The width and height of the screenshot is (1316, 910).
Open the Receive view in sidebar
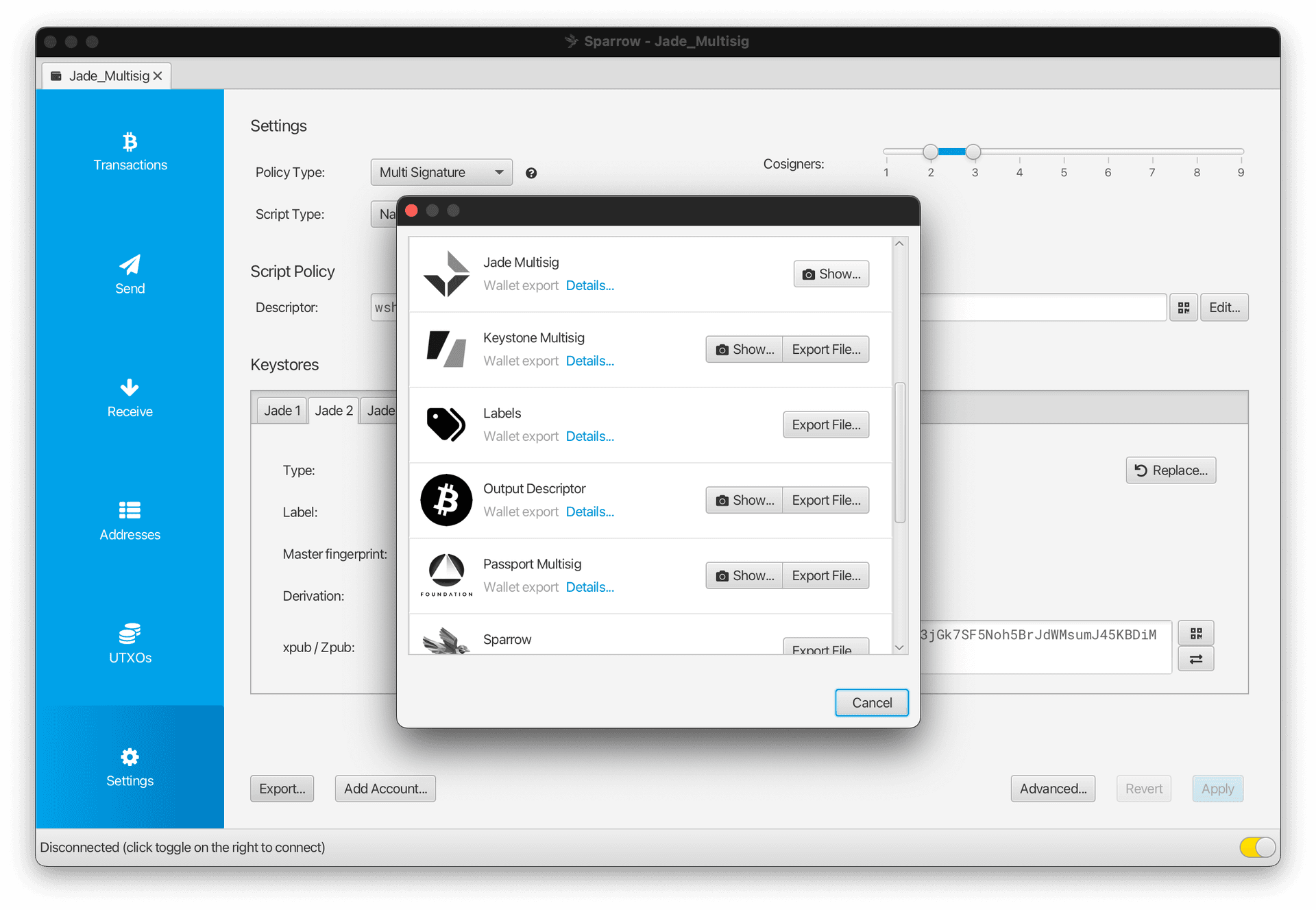click(130, 398)
